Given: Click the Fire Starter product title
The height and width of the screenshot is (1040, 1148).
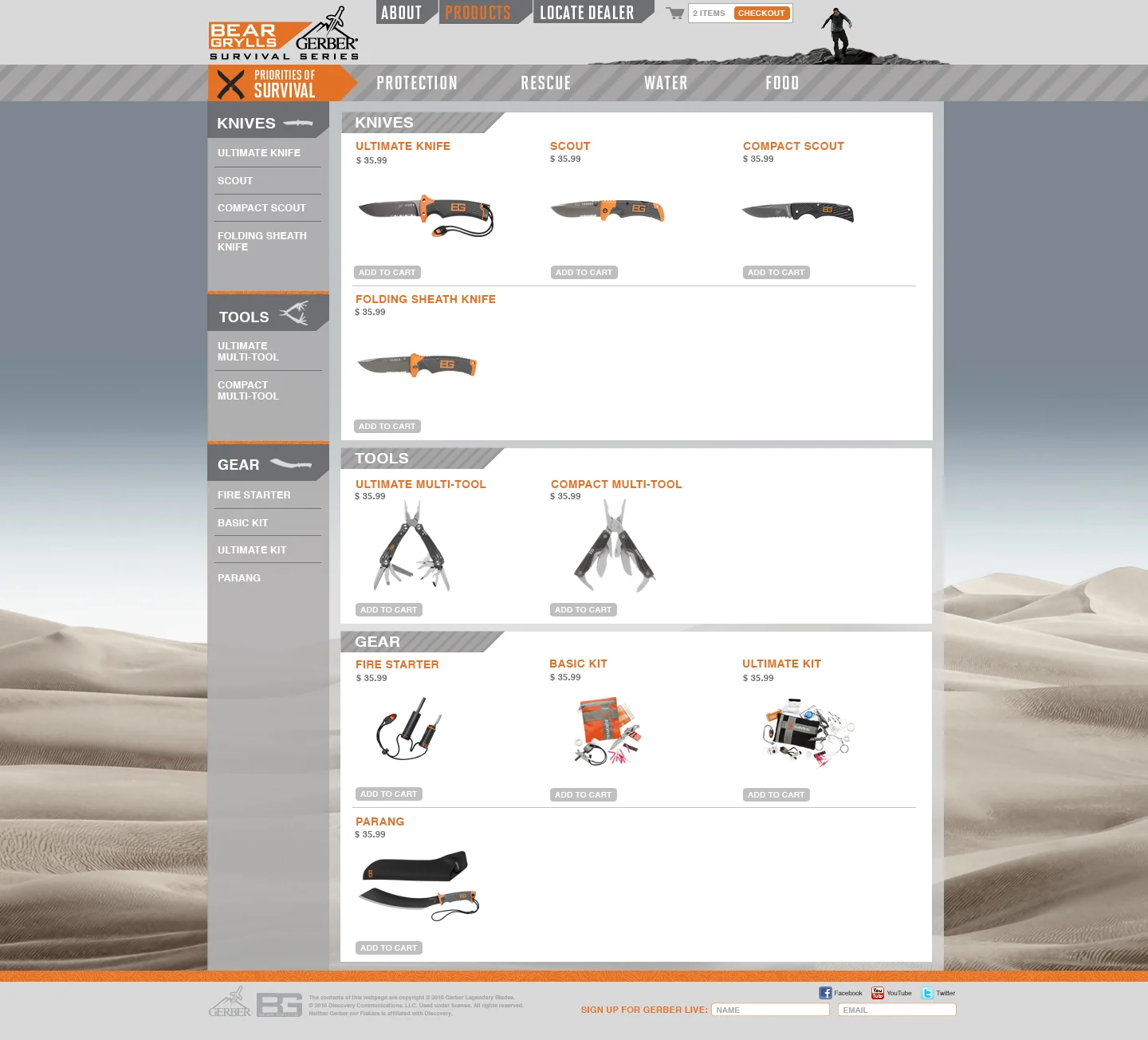Looking at the screenshot, I should click(x=397, y=664).
